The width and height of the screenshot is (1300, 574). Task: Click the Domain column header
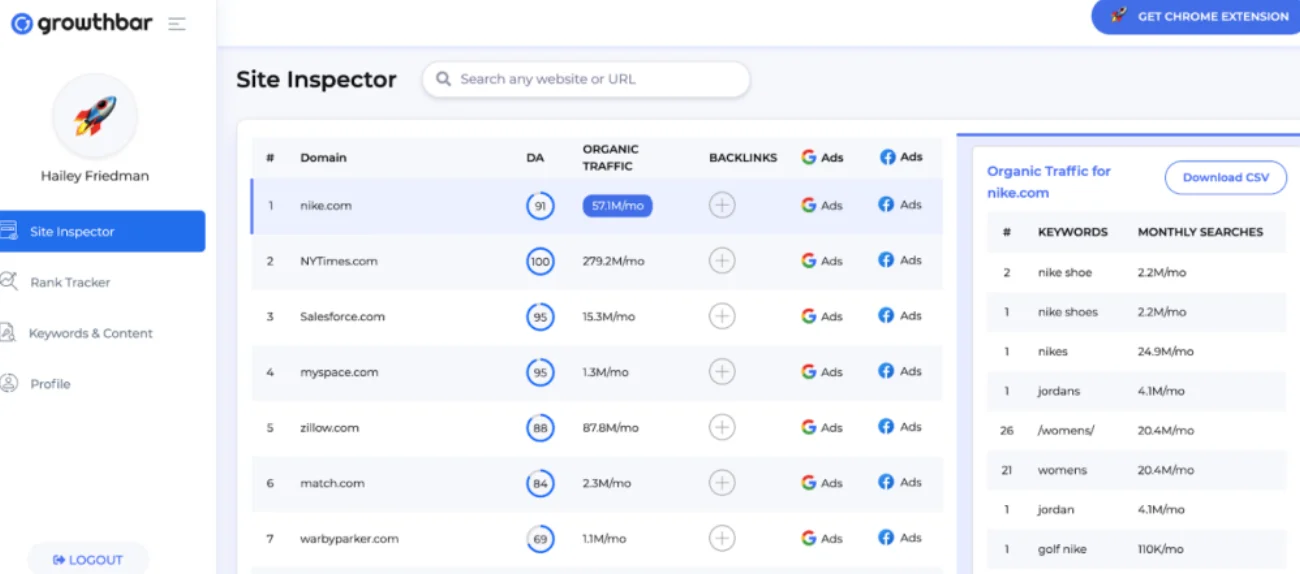(323, 157)
